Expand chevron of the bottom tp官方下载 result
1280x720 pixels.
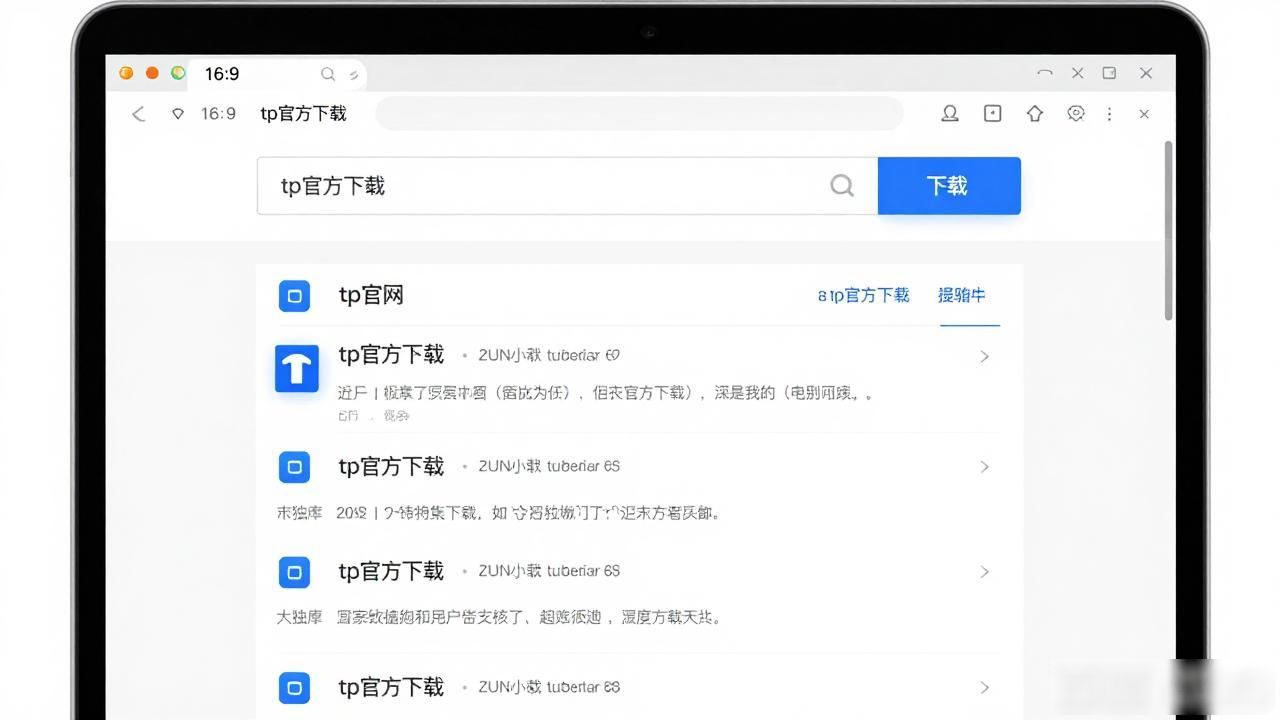[985, 688]
